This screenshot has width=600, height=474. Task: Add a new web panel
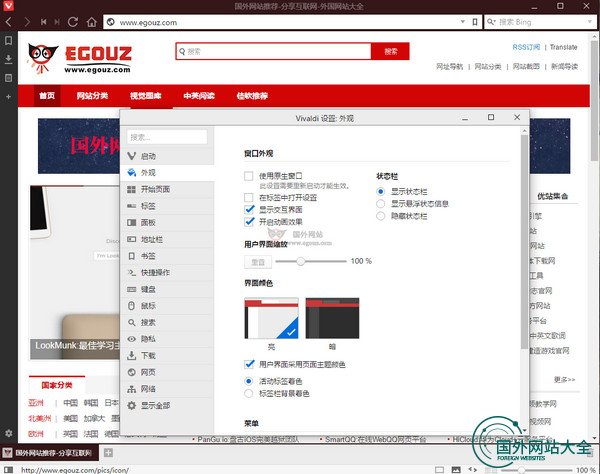click(x=8, y=97)
